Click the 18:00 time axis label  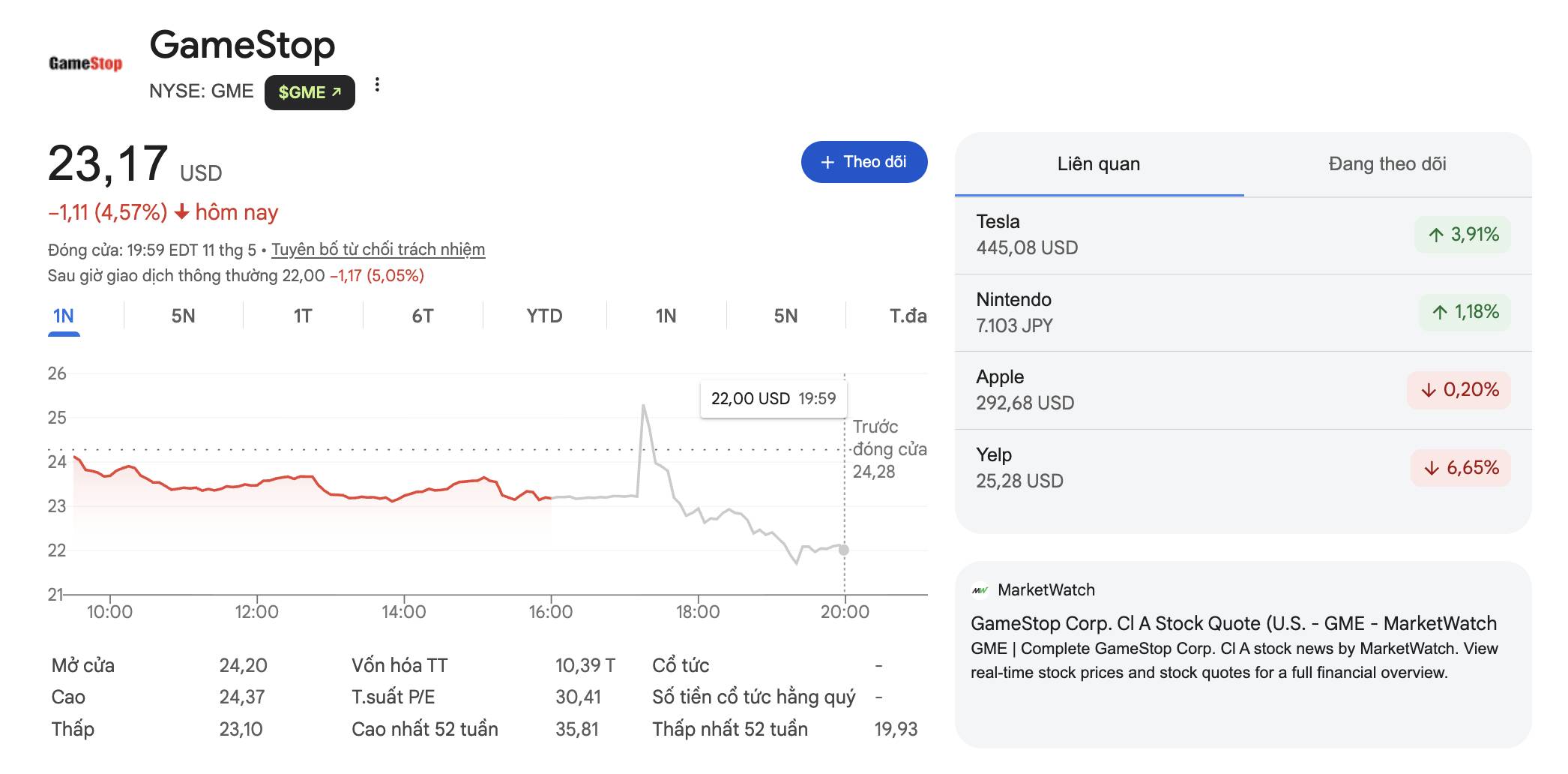(x=698, y=612)
